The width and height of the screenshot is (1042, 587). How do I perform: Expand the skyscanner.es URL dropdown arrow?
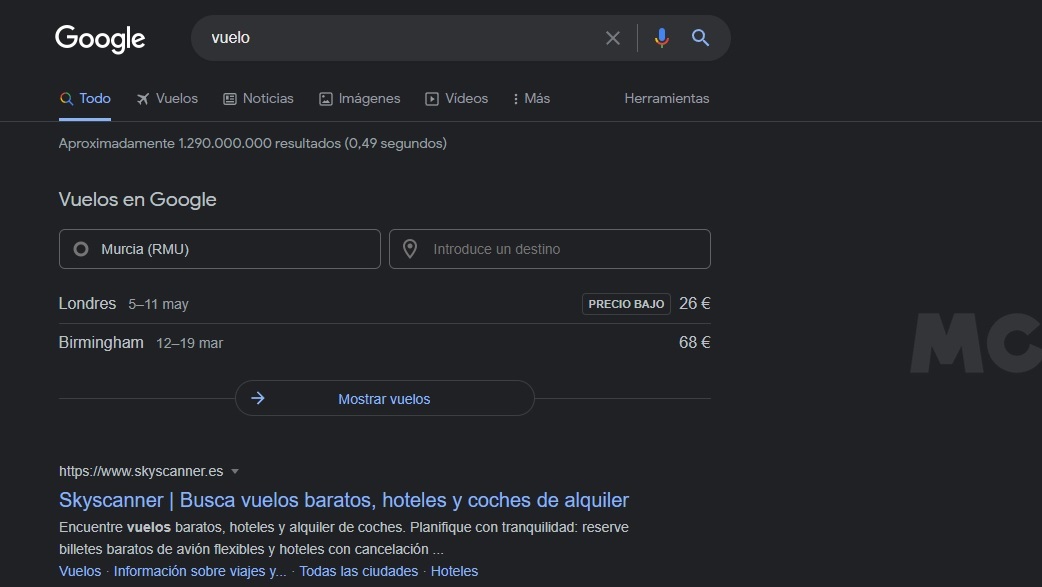(235, 471)
